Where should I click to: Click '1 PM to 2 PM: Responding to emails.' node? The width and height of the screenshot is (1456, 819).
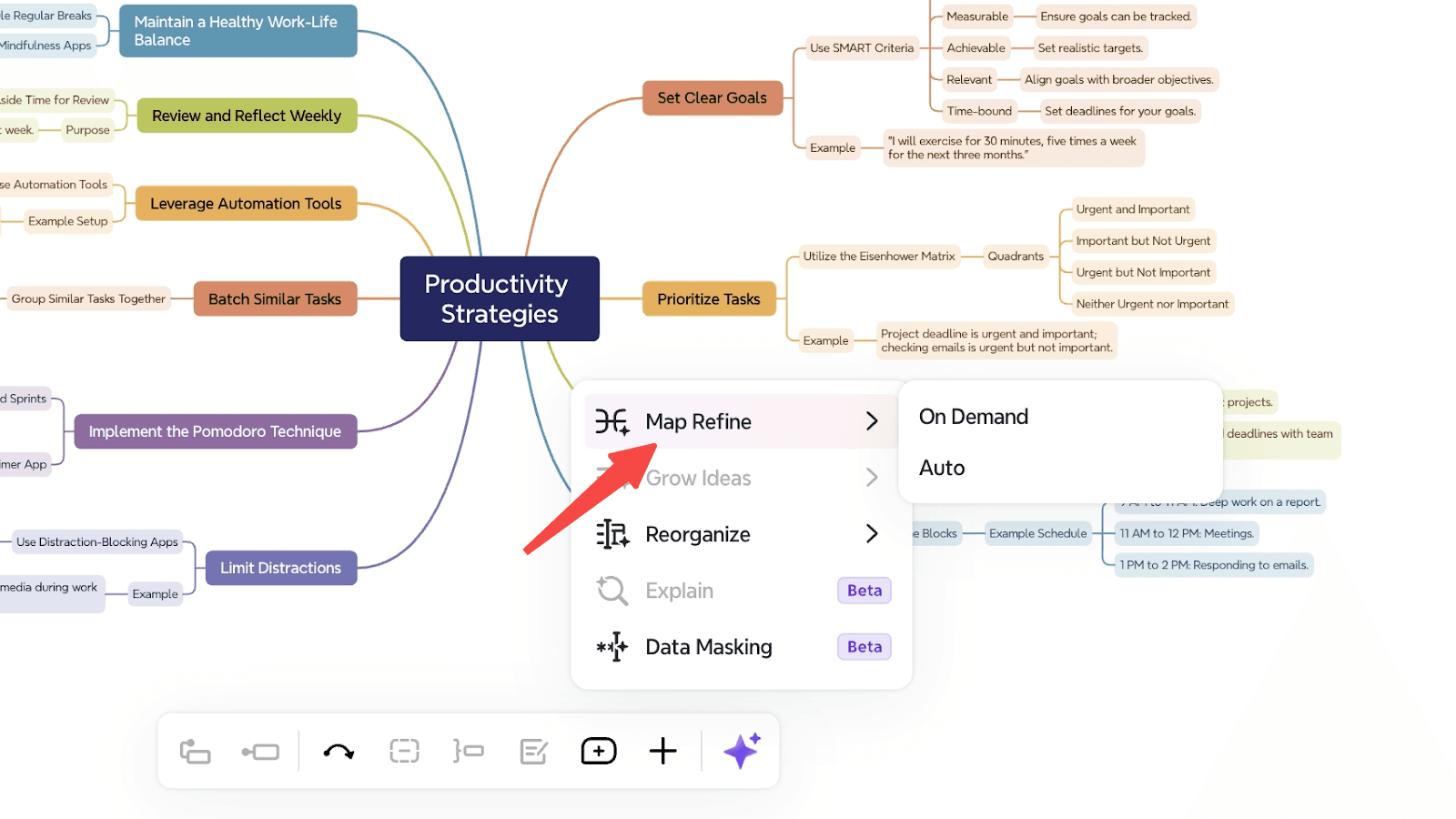tap(1214, 565)
